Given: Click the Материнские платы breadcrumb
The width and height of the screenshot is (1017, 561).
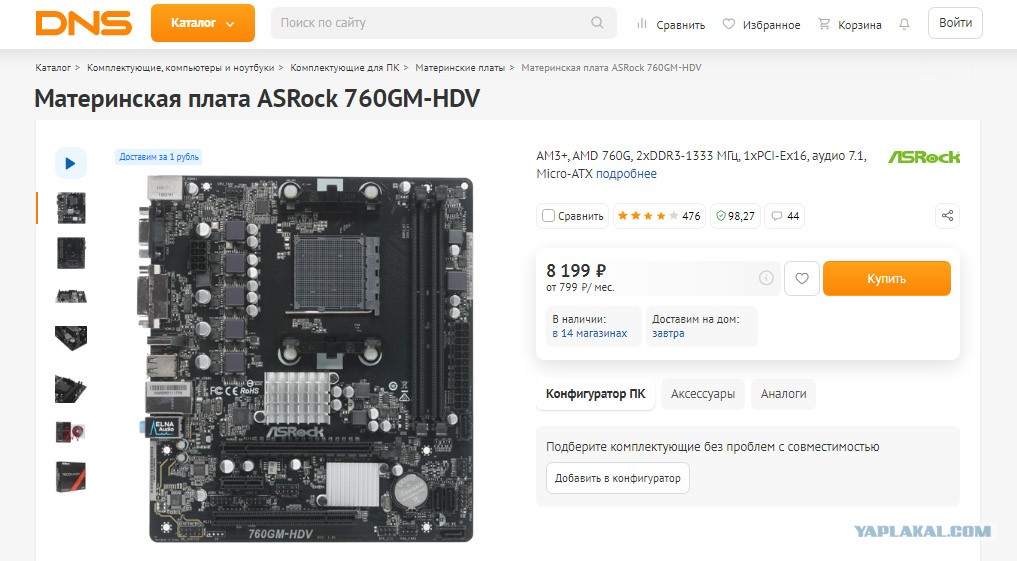Looking at the screenshot, I should (x=460, y=67).
